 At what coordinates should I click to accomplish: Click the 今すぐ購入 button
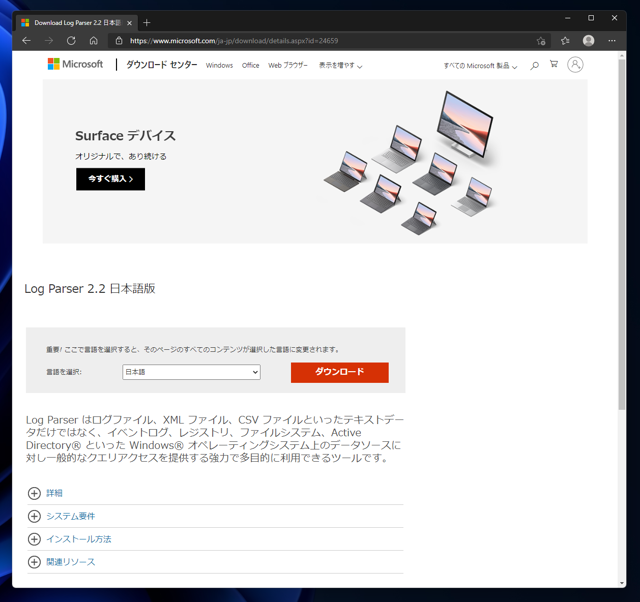coord(110,179)
